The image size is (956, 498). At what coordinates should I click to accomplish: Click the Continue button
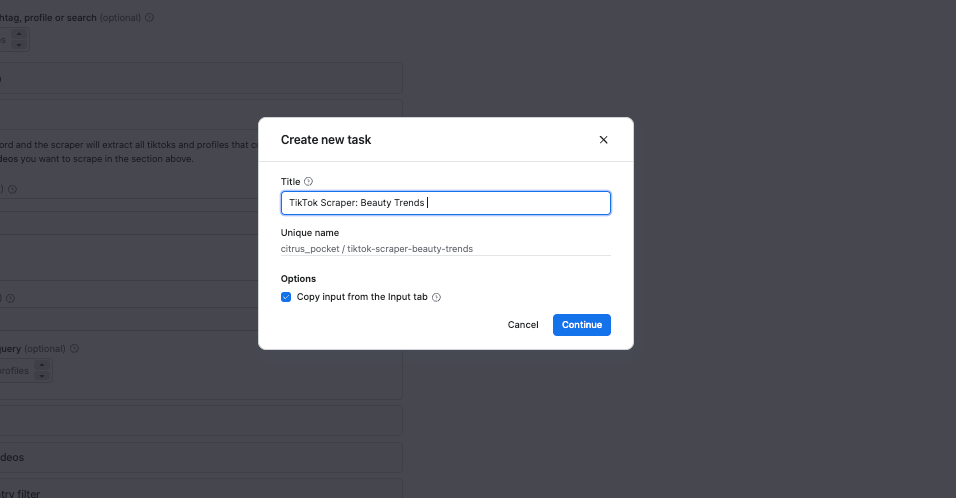tap(582, 325)
